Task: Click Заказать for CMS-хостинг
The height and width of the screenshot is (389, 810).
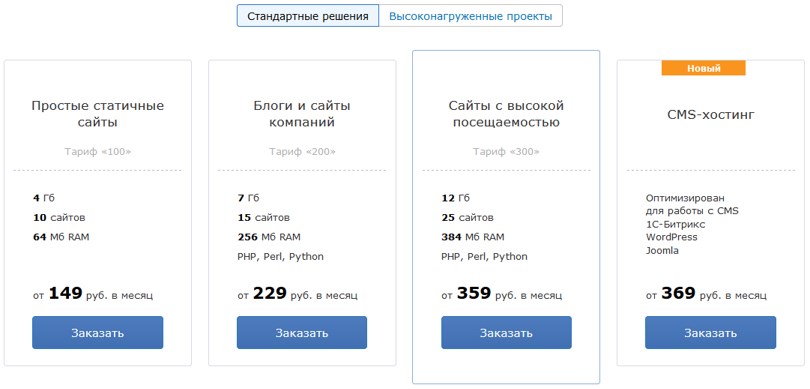Action: tap(710, 333)
